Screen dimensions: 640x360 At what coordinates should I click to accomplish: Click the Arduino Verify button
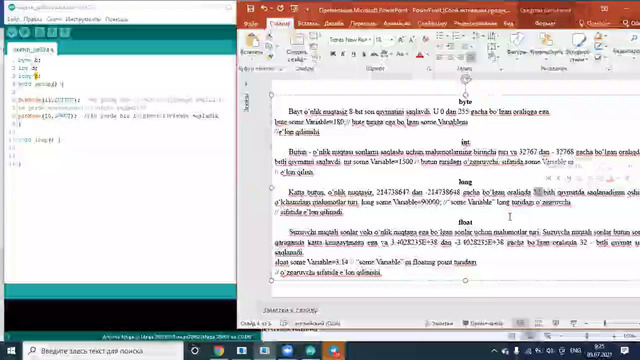pyautogui.click(x=12, y=32)
